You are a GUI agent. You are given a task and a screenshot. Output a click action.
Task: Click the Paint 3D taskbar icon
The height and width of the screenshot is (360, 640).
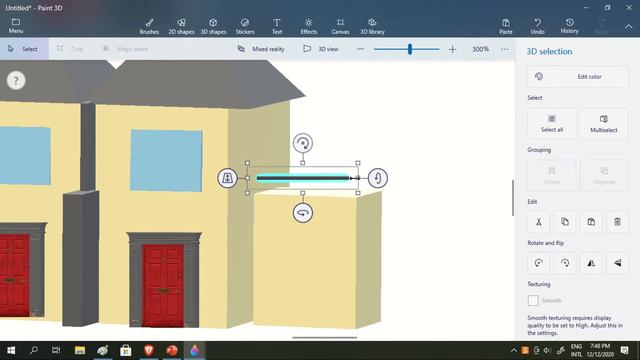195,350
